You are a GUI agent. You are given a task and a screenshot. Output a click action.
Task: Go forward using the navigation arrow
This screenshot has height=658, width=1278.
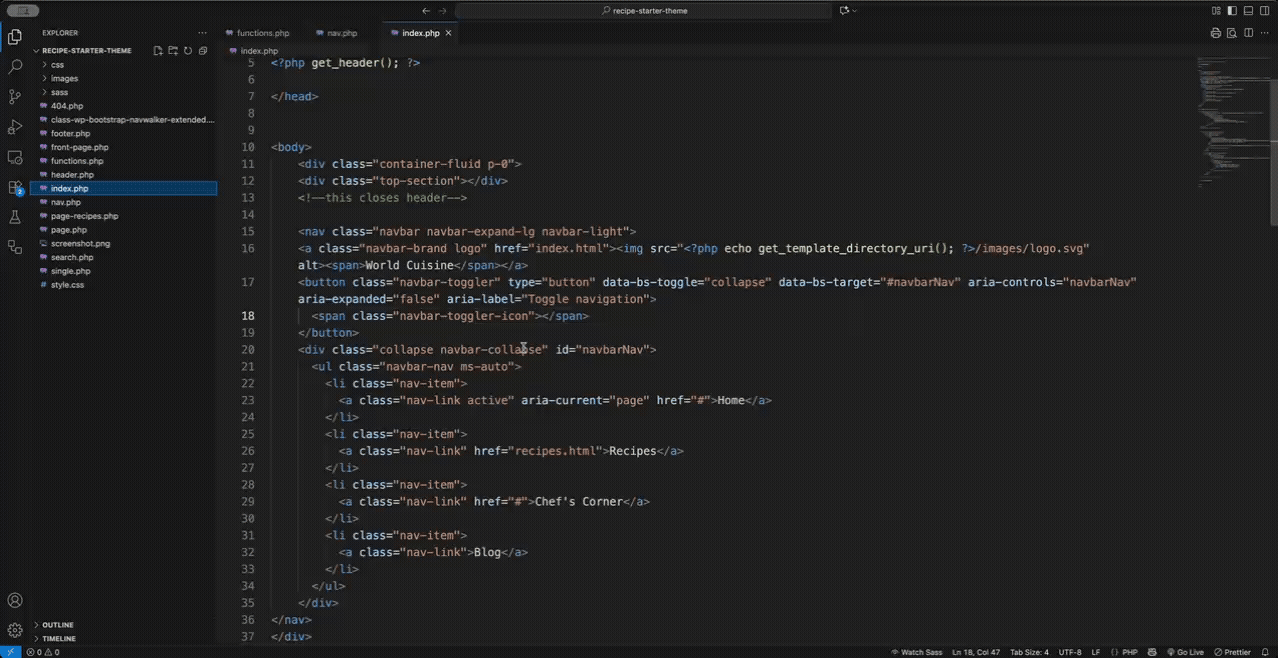pos(443,11)
